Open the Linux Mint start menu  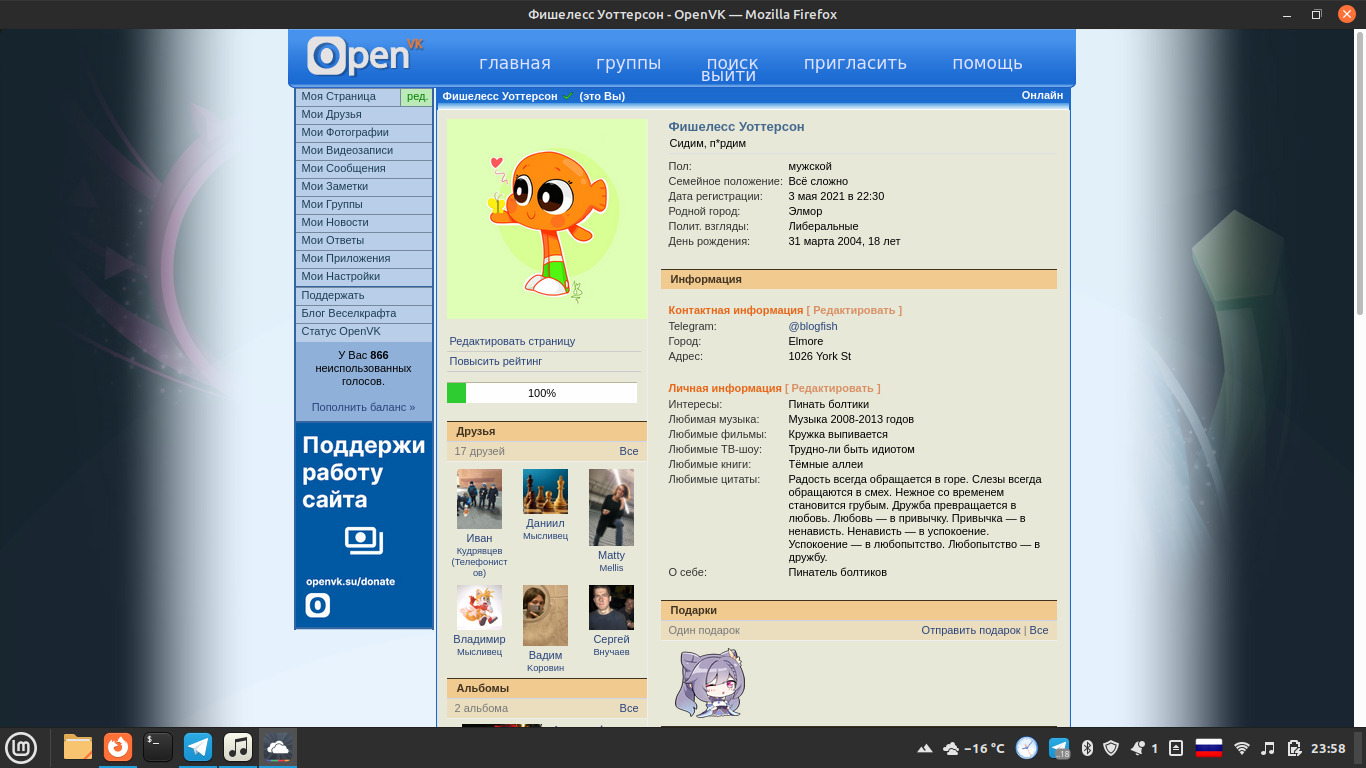point(21,747)
